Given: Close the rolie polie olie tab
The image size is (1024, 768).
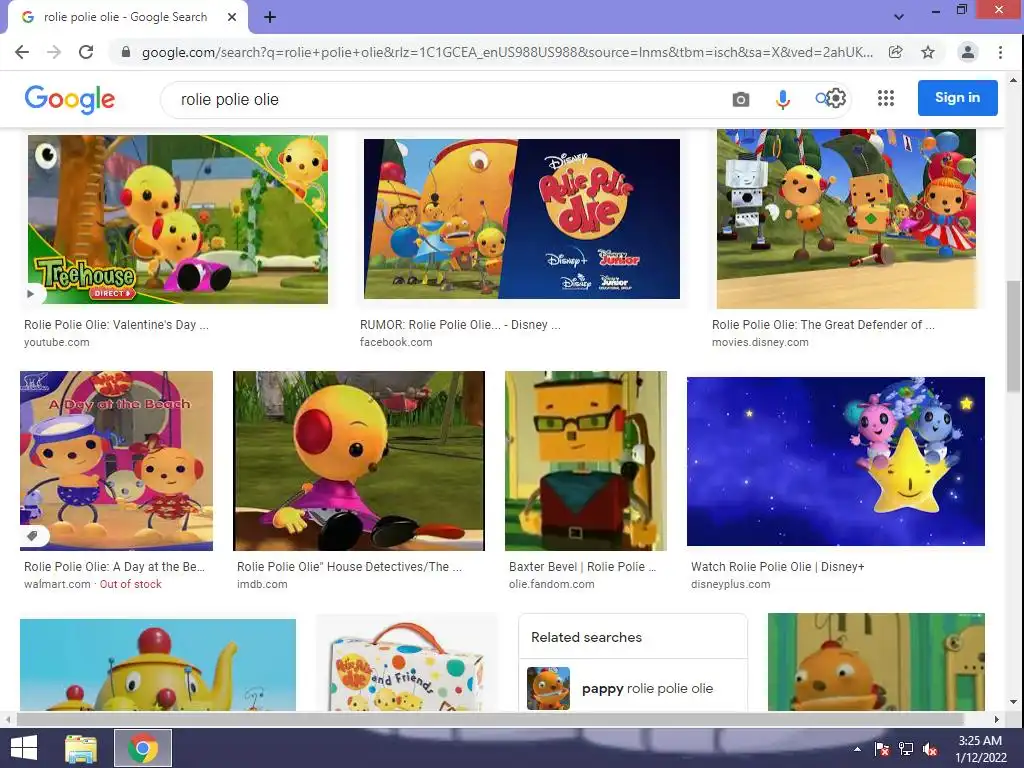Looking at the screenshot, I should click(232, 17).
